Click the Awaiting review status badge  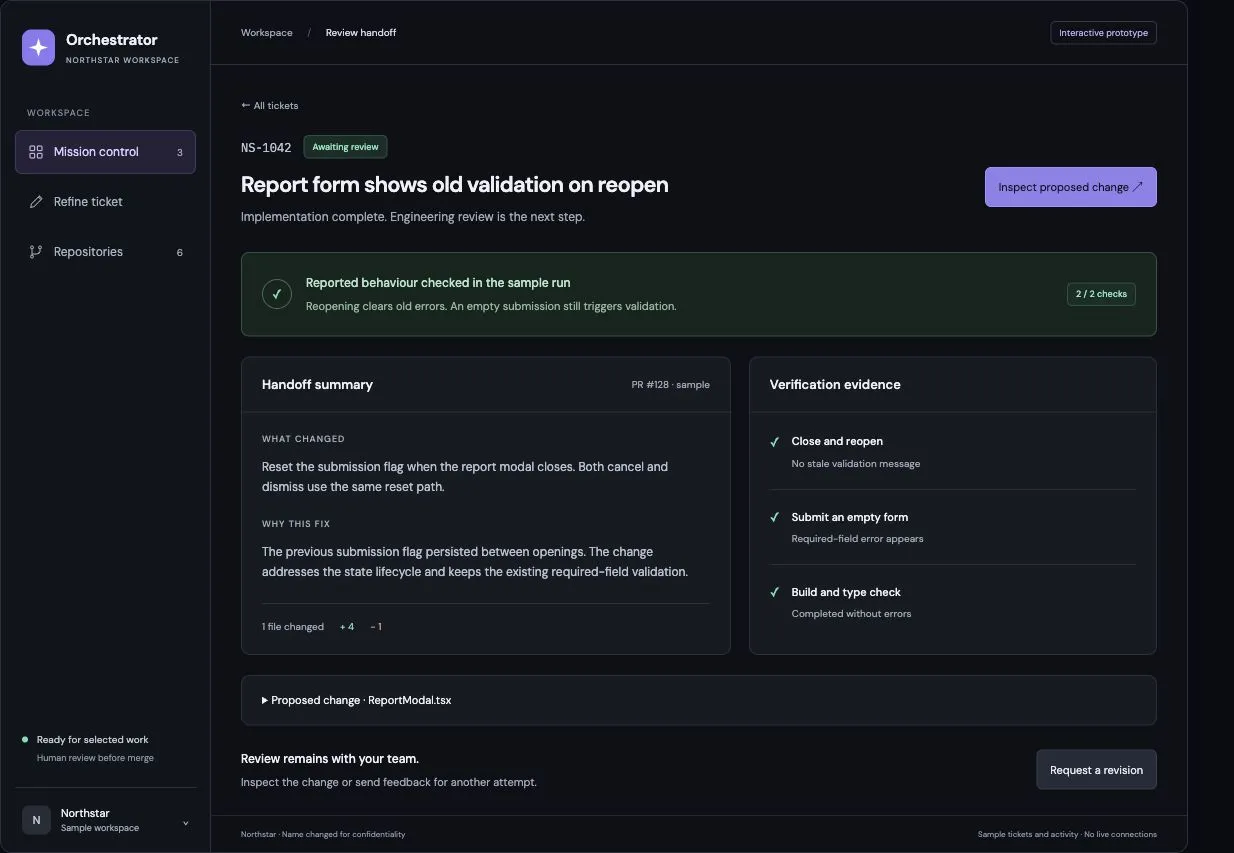345,147
